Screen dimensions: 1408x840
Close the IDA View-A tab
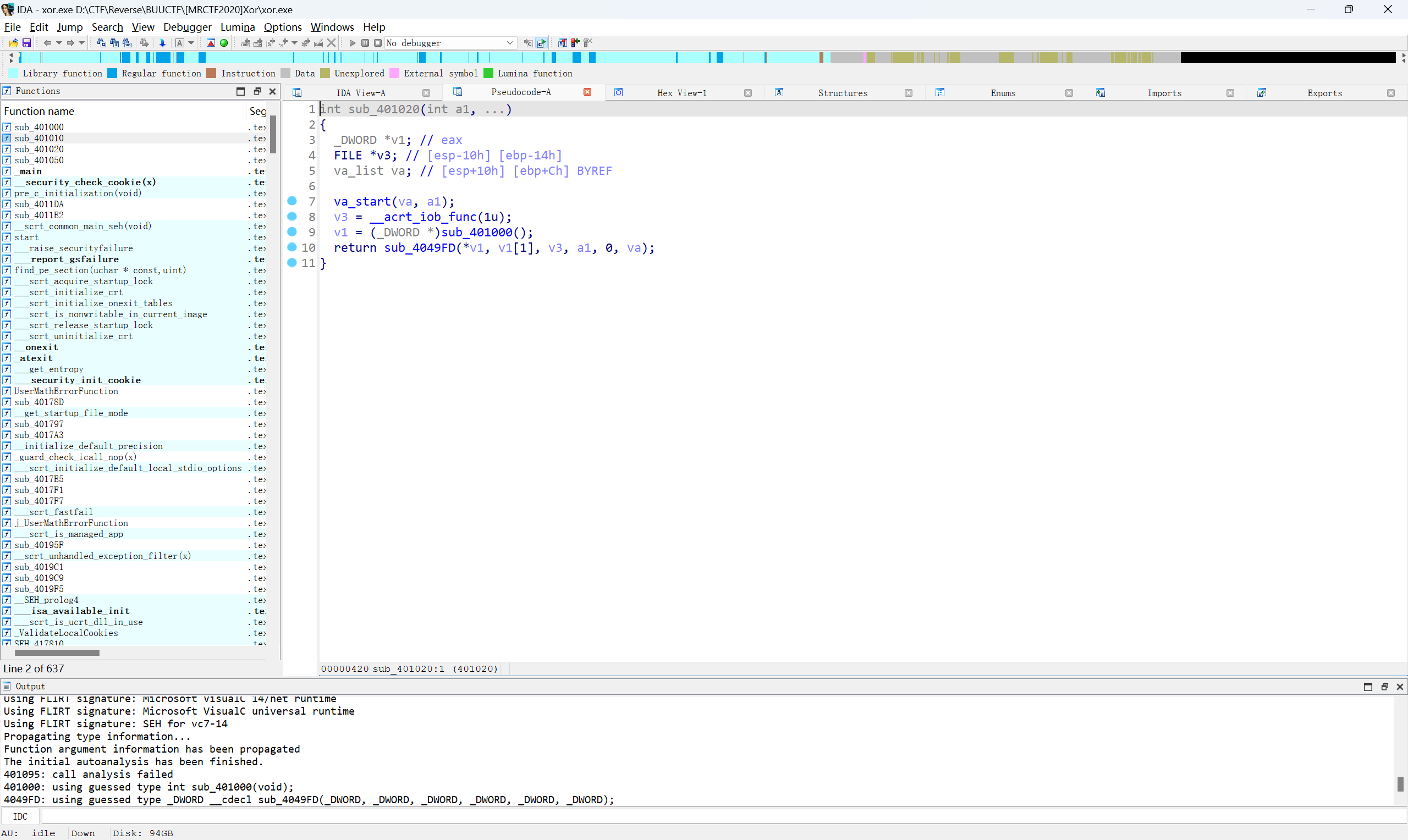[x=426, y=93]
